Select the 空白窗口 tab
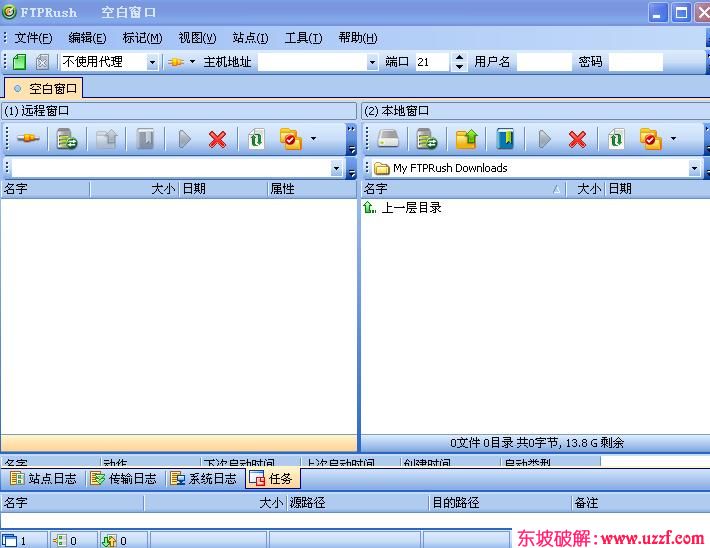Image resolution: width=710 pixels, height=548 pixels. click(x=44, y=88)
